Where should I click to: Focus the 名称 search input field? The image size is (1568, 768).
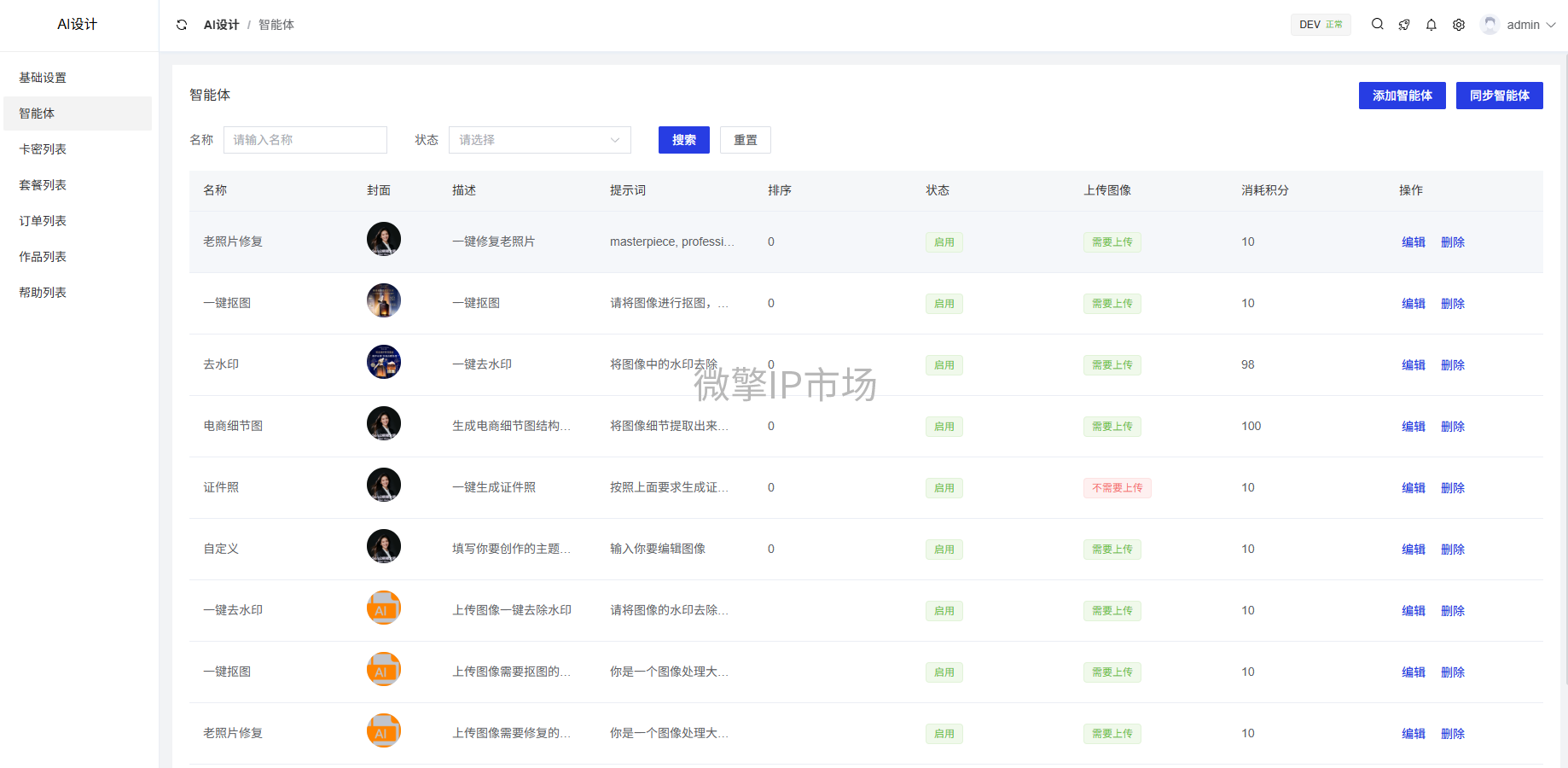point(305,140)
